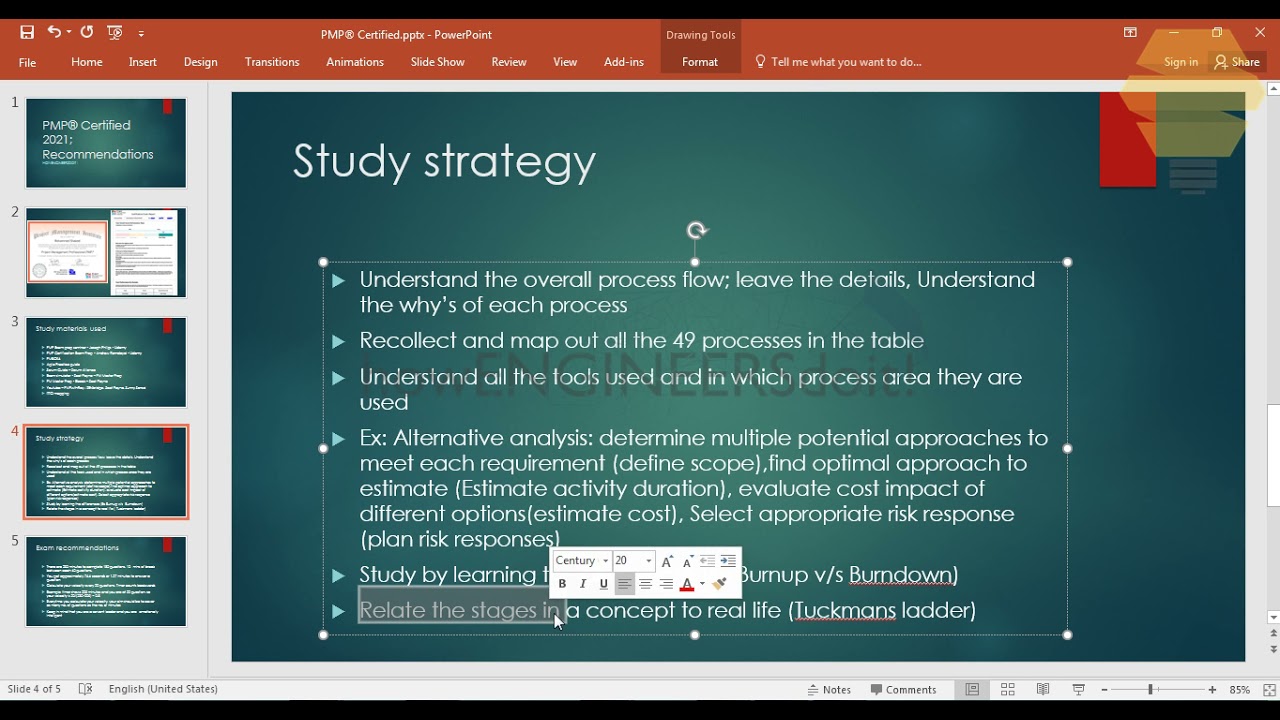
Task: Click Increase List Level icon
Action: [x=728, y=561]
